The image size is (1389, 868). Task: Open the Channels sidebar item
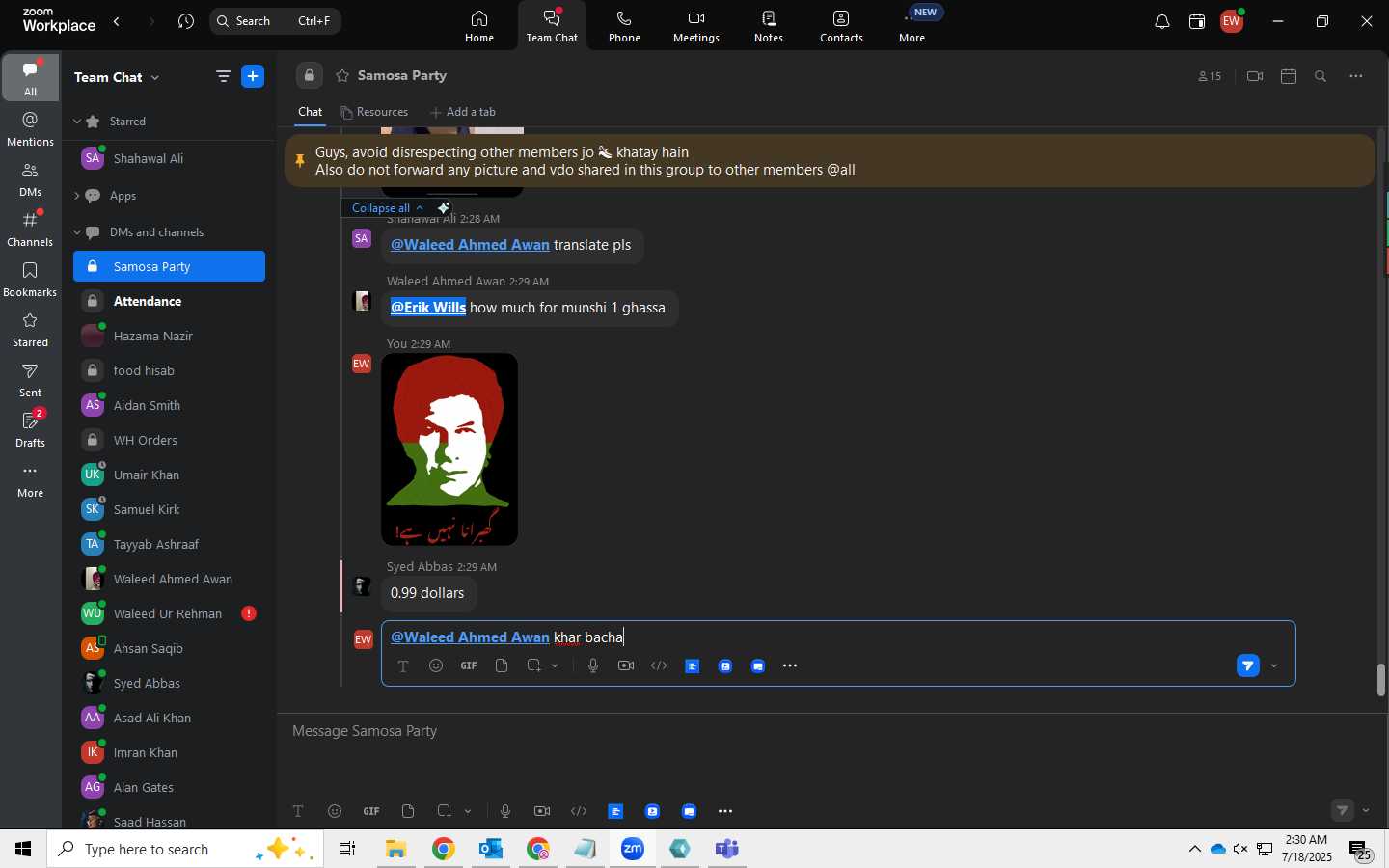click(x=30, y=230)
